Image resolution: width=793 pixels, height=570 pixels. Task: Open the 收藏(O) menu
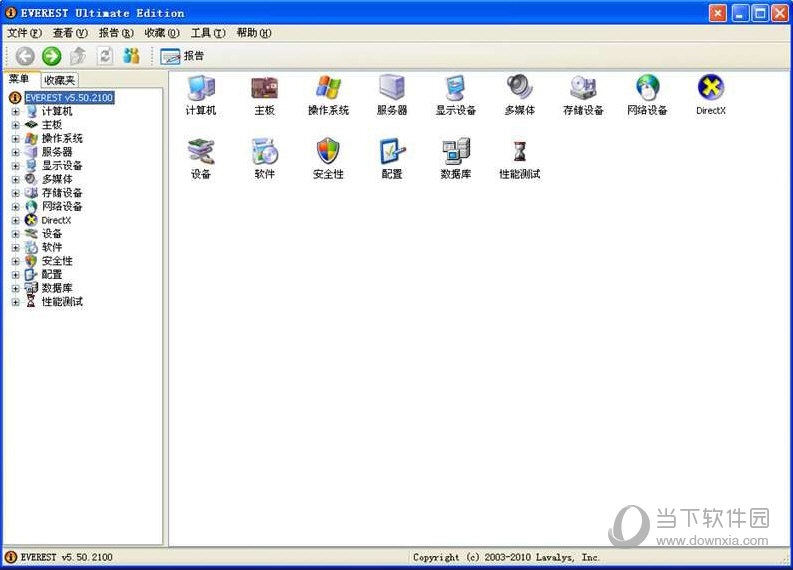point(162,33)
